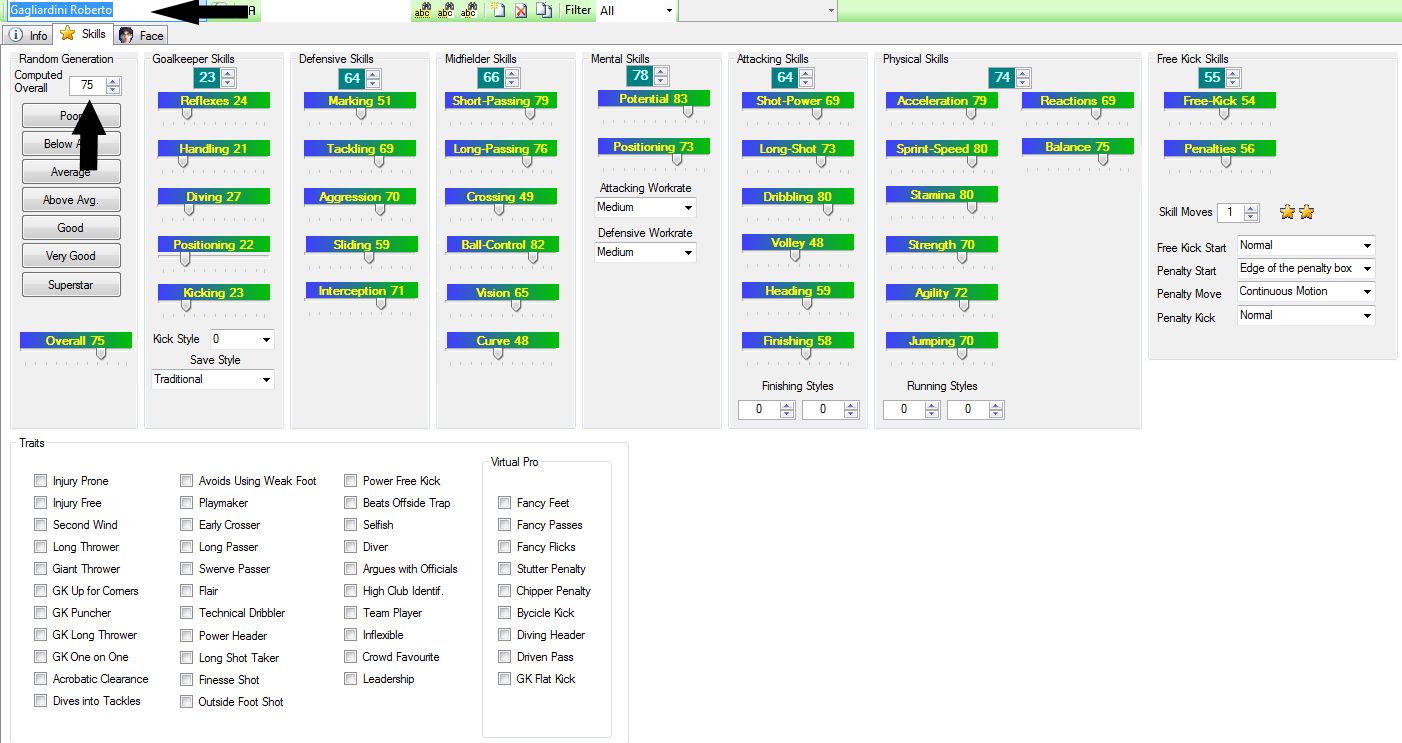
Task: Enable the Injury Prone trait
Action: click(x=40, y=481)
